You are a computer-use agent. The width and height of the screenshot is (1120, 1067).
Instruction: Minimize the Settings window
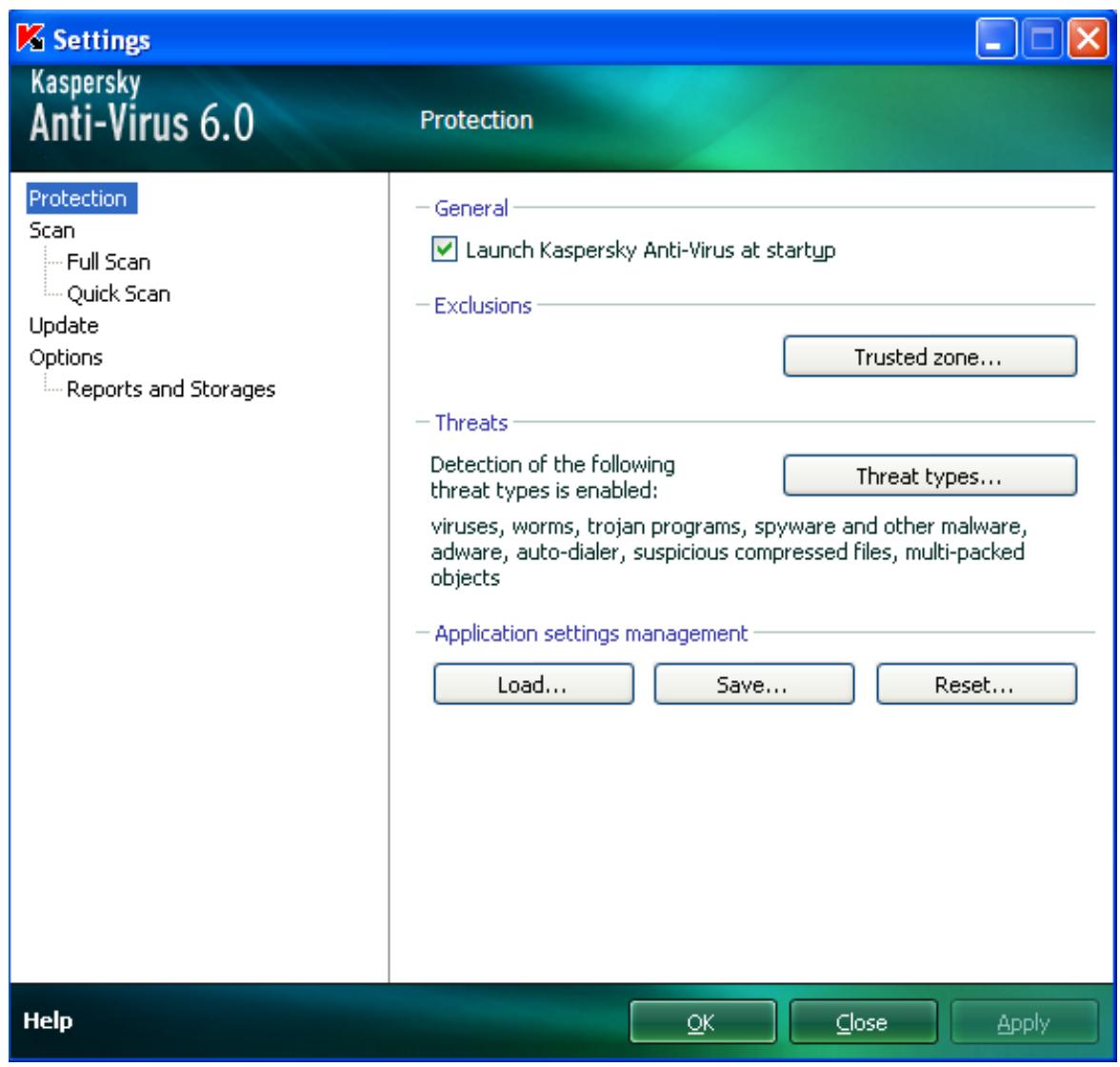click(996, 38)
